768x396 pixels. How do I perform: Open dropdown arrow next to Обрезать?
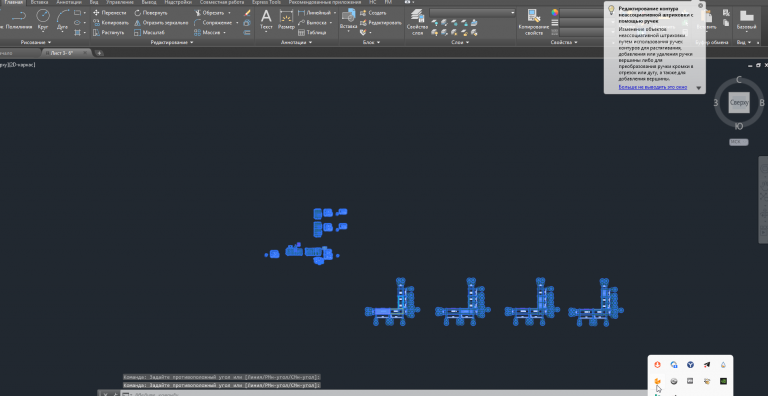(x=229, y=13)
